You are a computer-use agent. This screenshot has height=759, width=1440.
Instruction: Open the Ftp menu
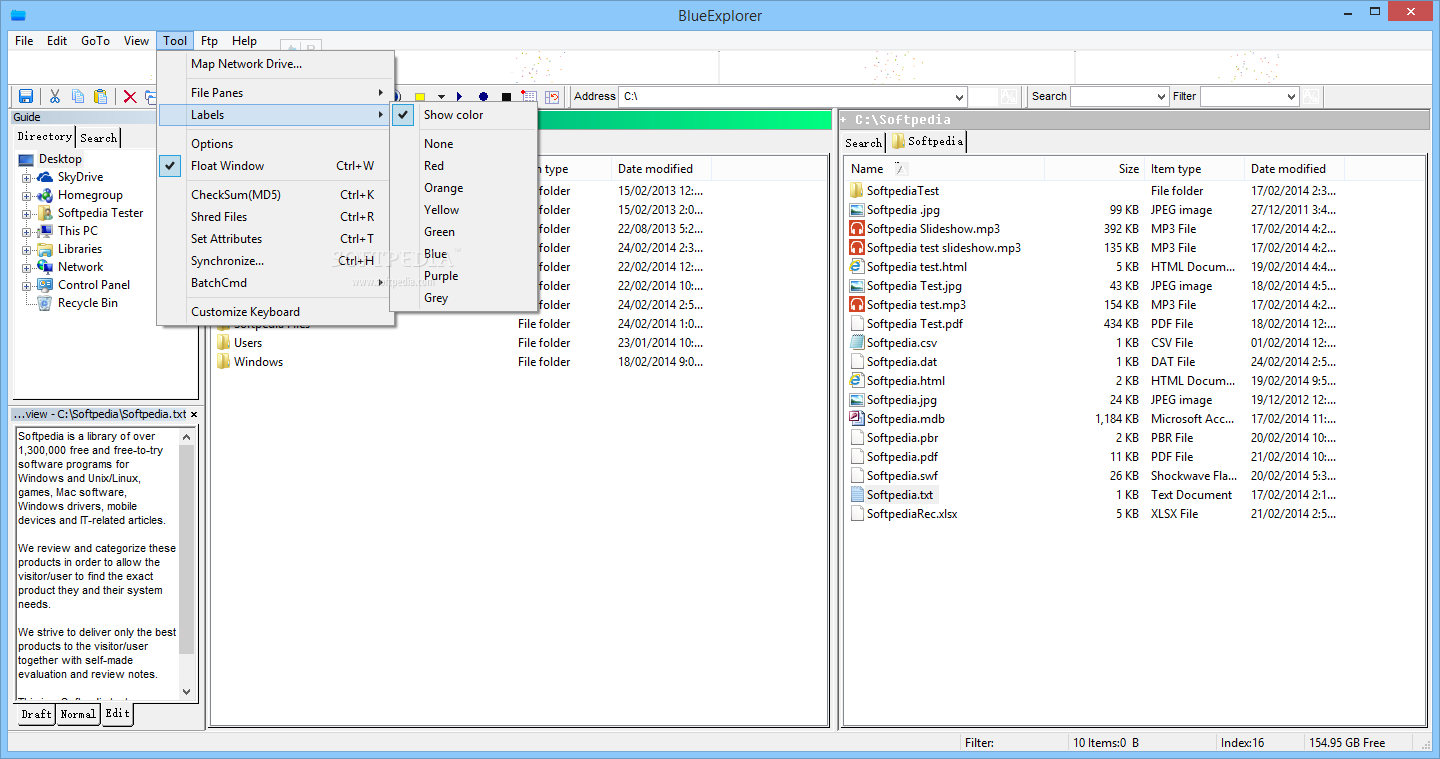coord(209,41)
